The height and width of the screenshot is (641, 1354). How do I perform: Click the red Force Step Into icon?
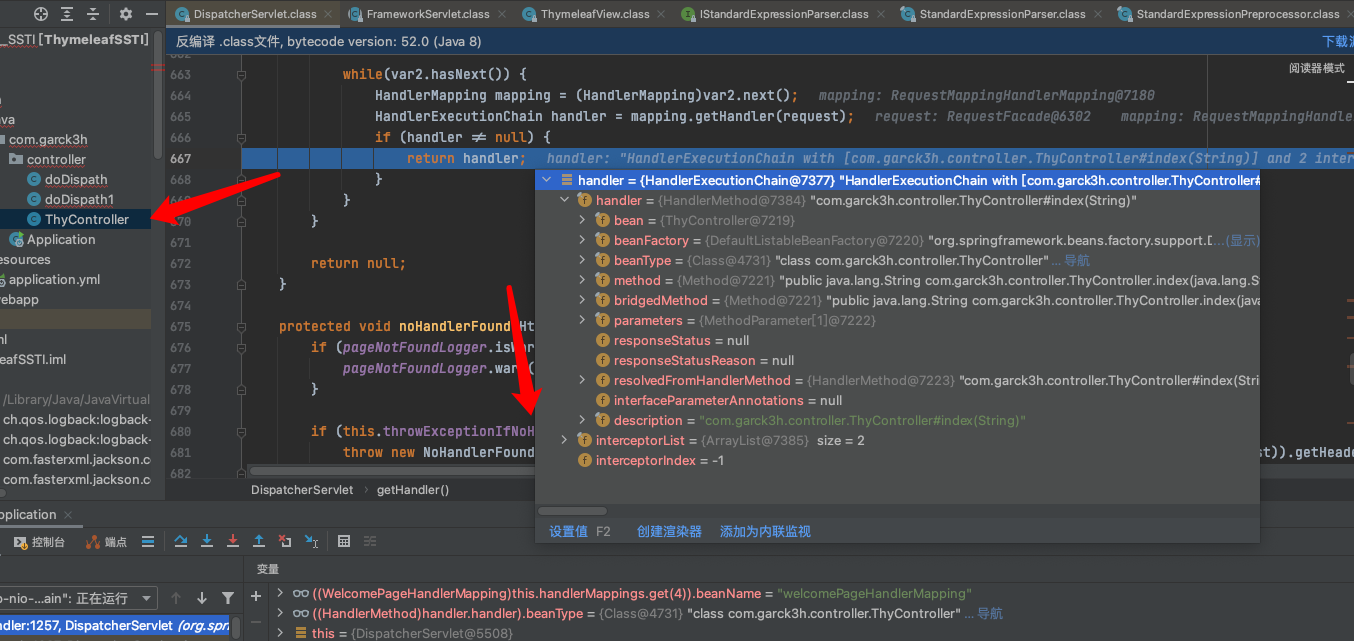click(233, 541)
